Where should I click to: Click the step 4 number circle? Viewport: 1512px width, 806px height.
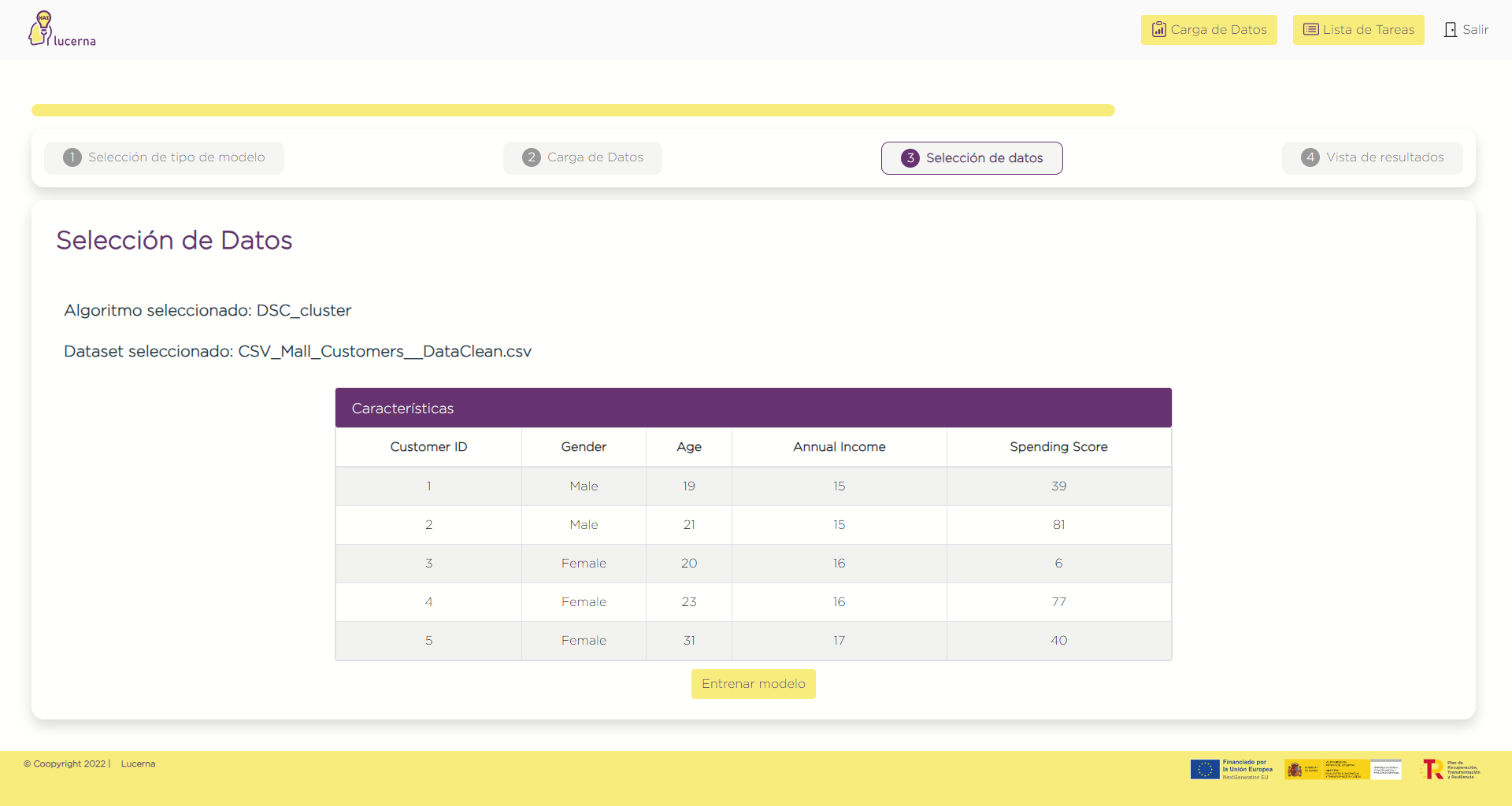[x=1310, y=157]
